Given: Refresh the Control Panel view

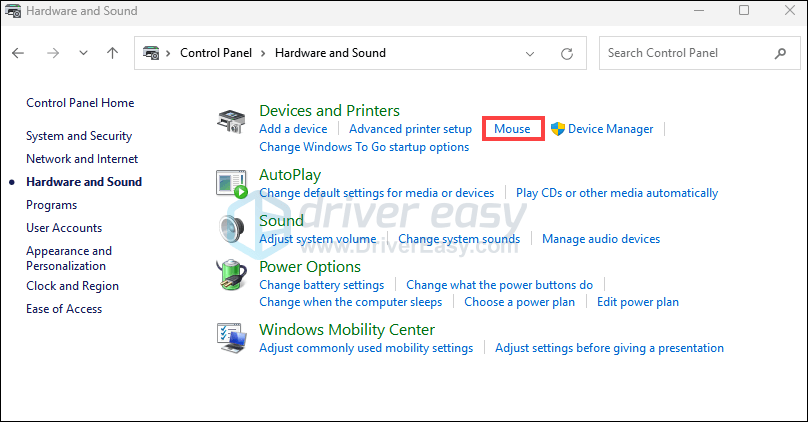Looking at the screenshot, I should click(x=567, y=53).
